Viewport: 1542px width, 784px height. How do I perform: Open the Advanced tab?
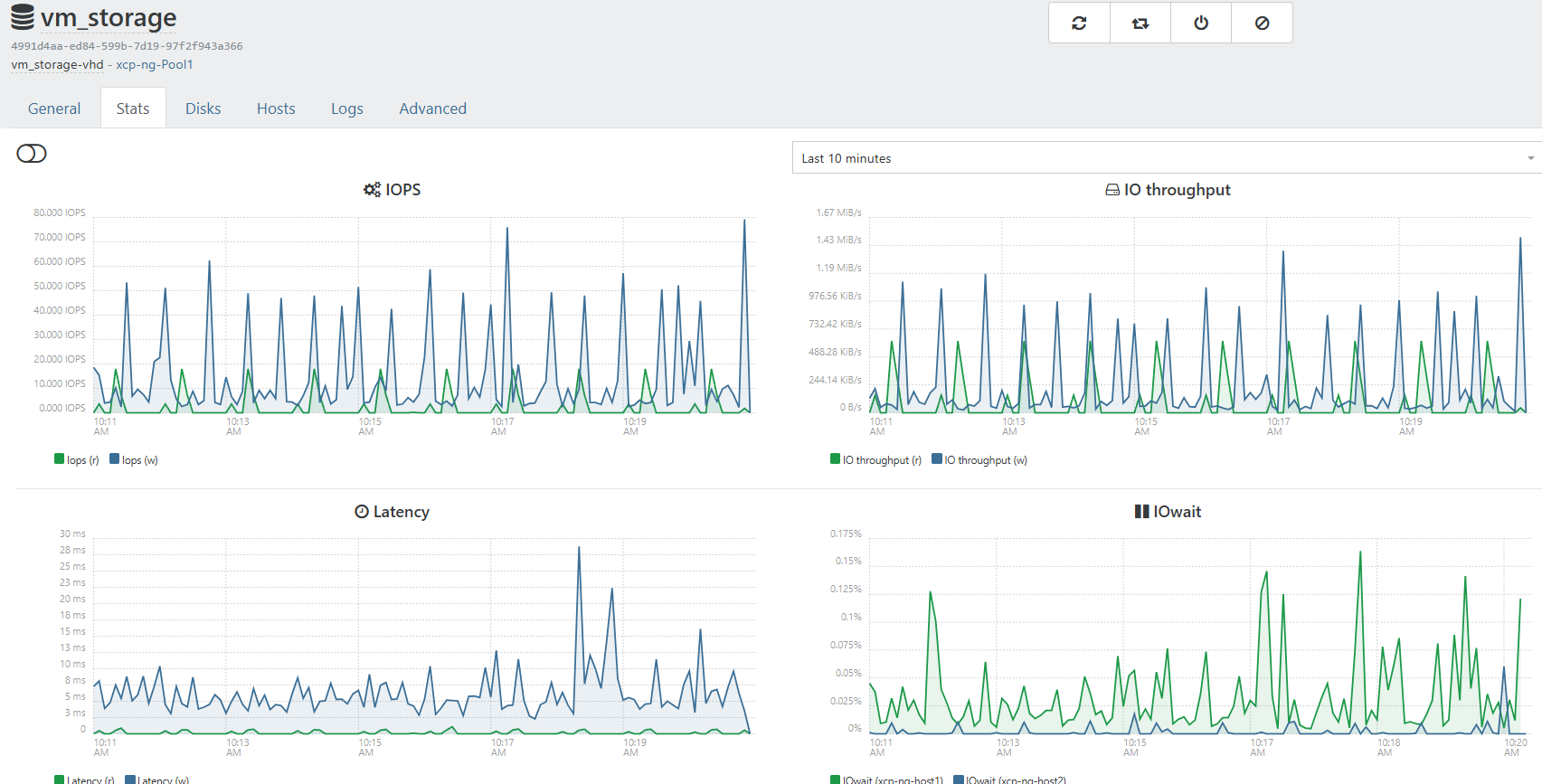[x=432, y=109]
